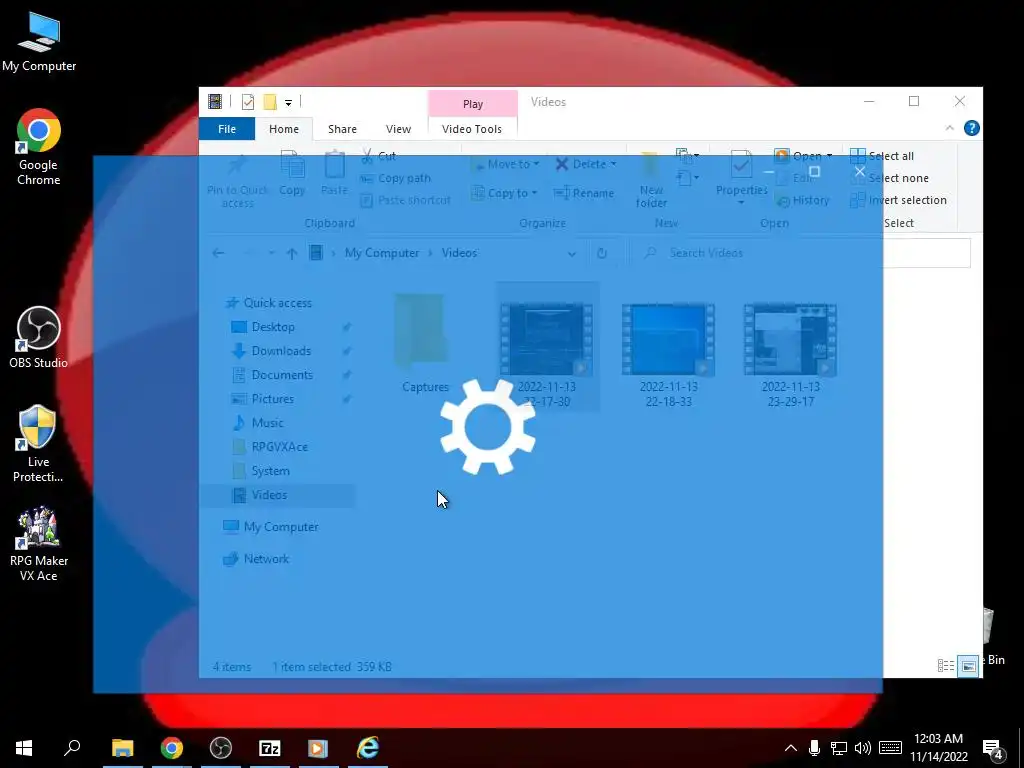
Task: Open RPG Maker VX Ace desktop shortcut
Action: click(x=38, y=543)
